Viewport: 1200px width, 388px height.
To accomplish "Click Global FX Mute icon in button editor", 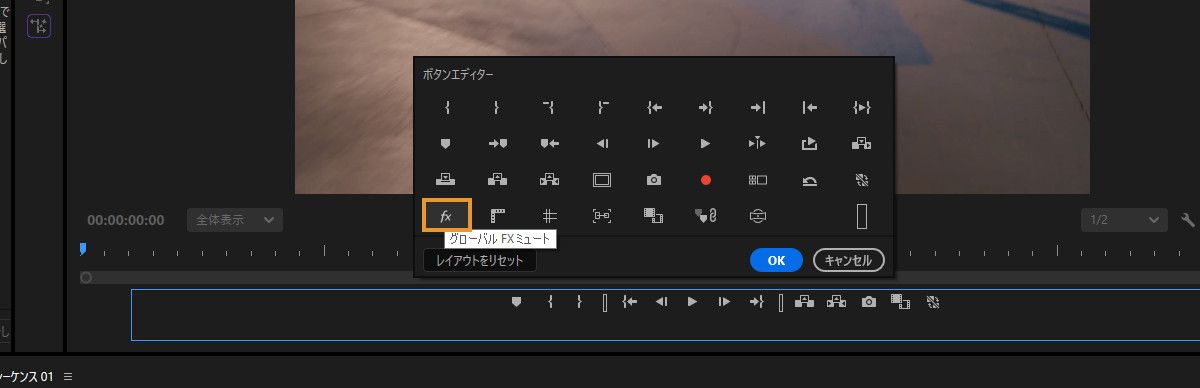I will [x=447, y=215].
